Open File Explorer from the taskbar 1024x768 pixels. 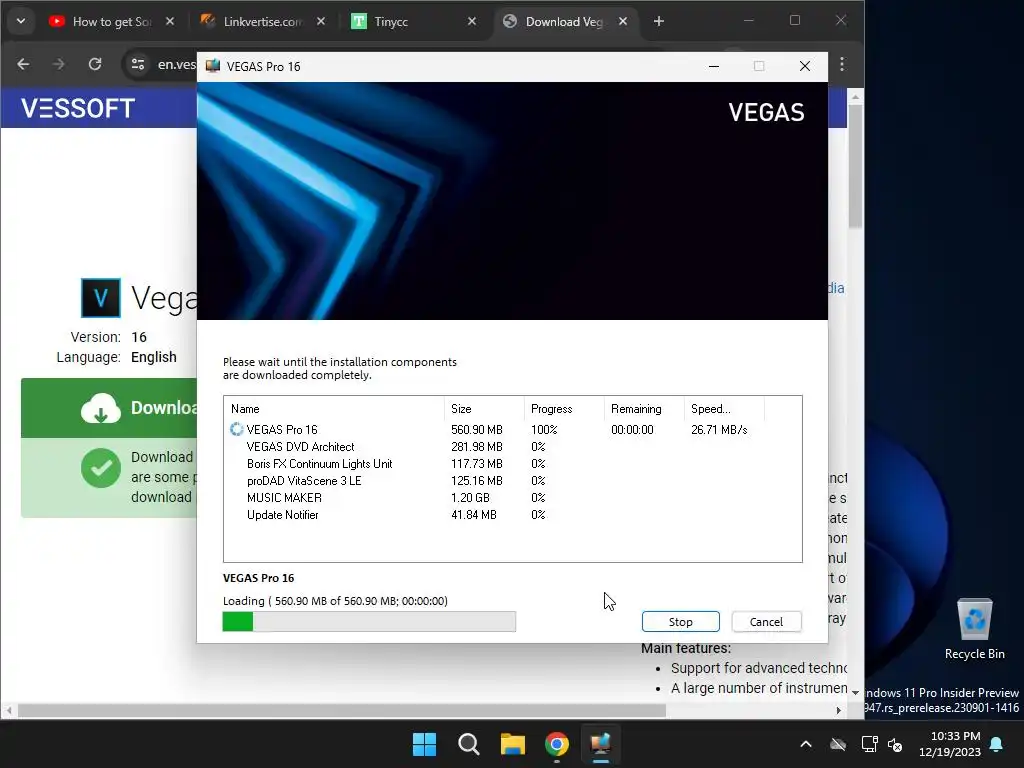click(x=513, y=744)
